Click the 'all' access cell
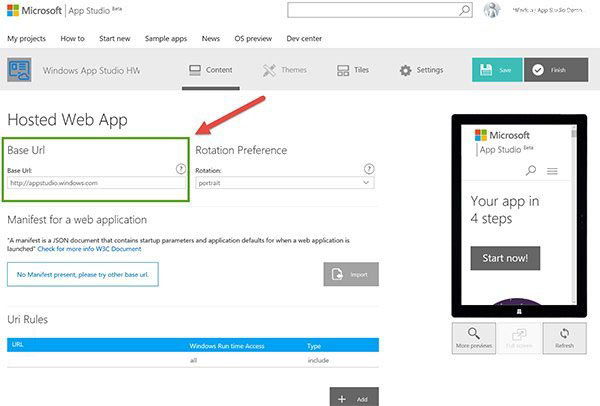Image resolution: width=600 pixels, height=406 pixels. (x=193, y=360)
